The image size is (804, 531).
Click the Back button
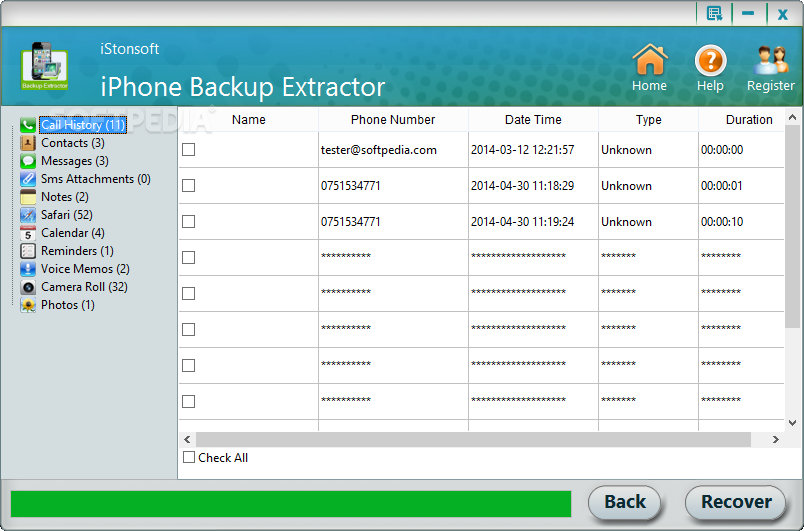[x=625, y=502]
